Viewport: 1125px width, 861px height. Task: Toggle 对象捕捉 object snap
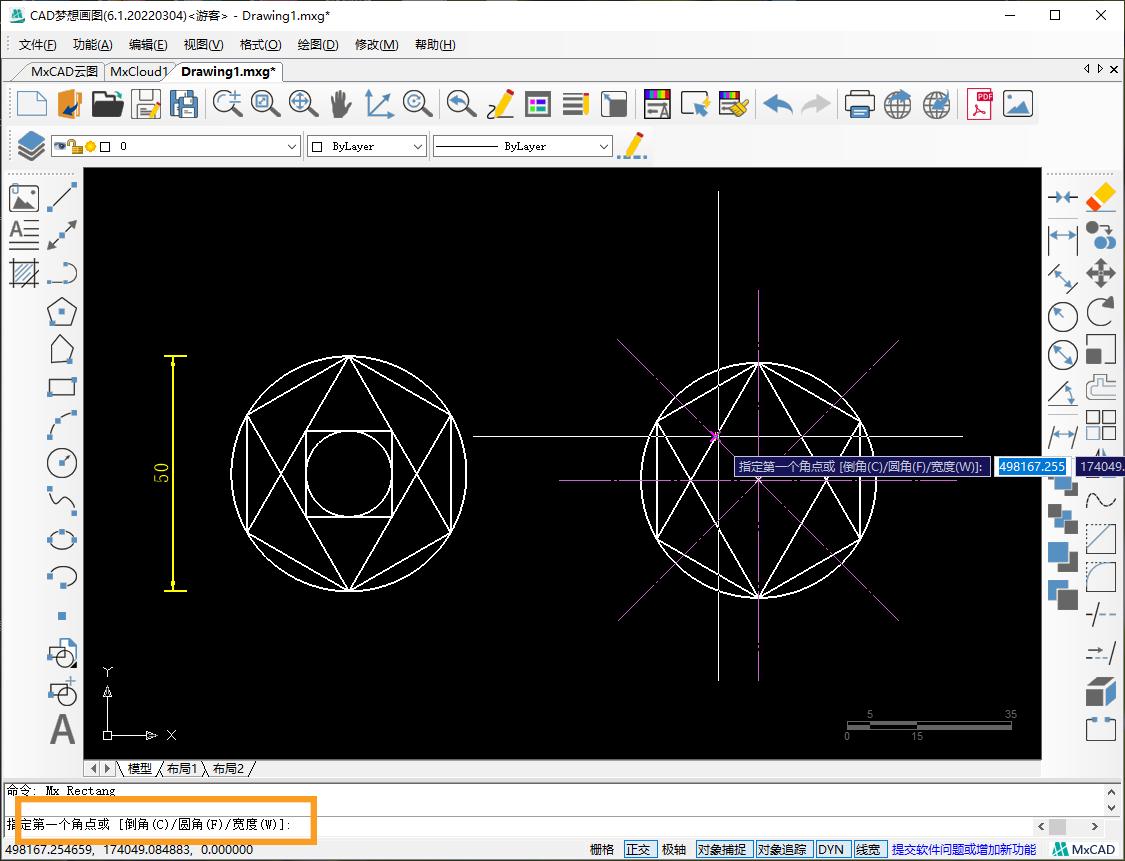722,849
